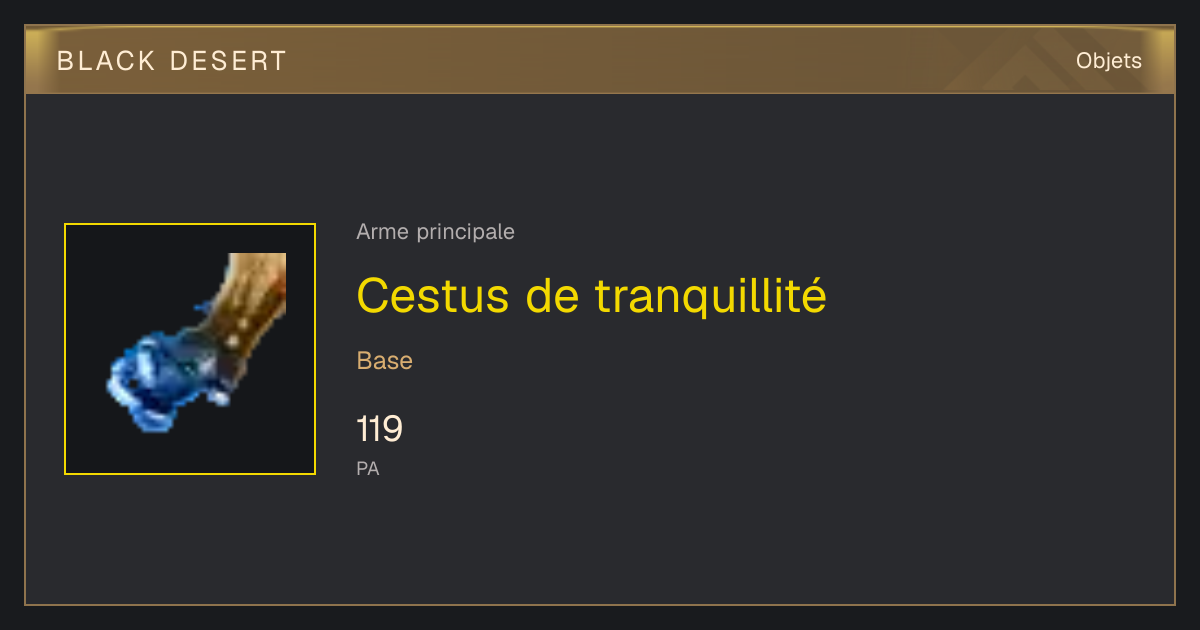
Task: Click the BLACK DESERT header title
Action: pos(172,61)
